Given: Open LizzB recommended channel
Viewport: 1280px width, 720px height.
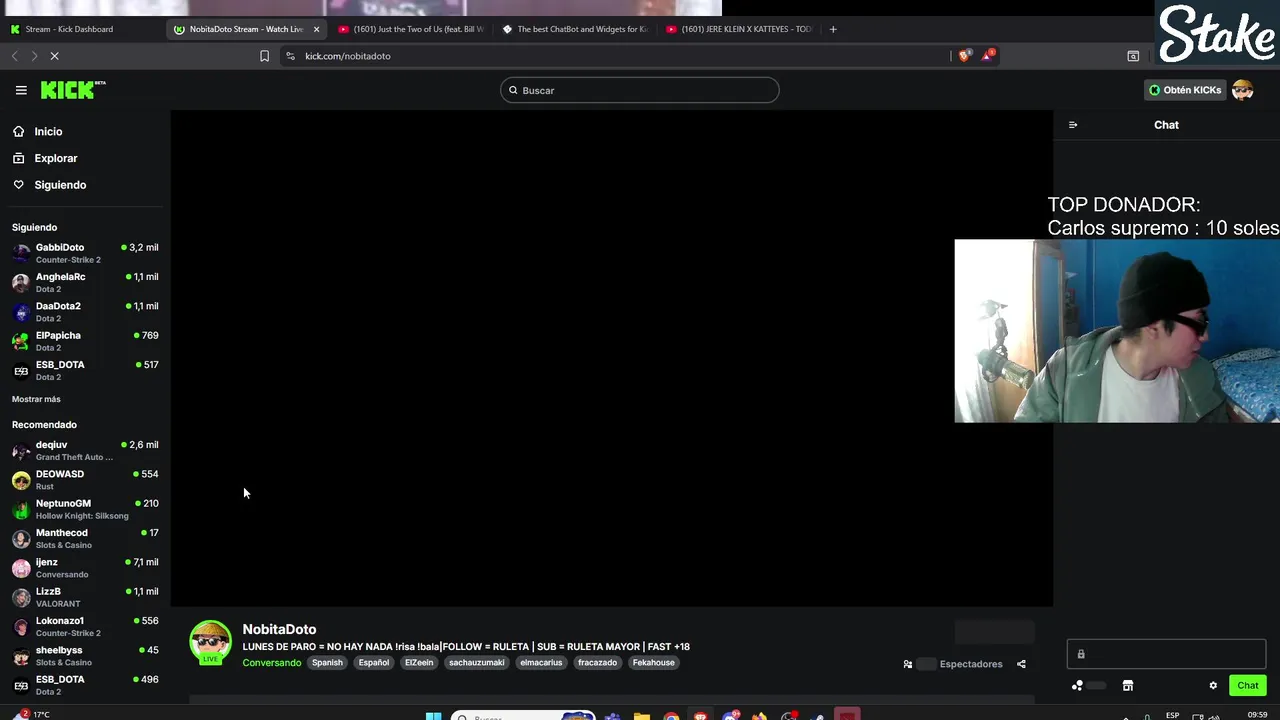Looking at the screenshot, I should point(85,597).
